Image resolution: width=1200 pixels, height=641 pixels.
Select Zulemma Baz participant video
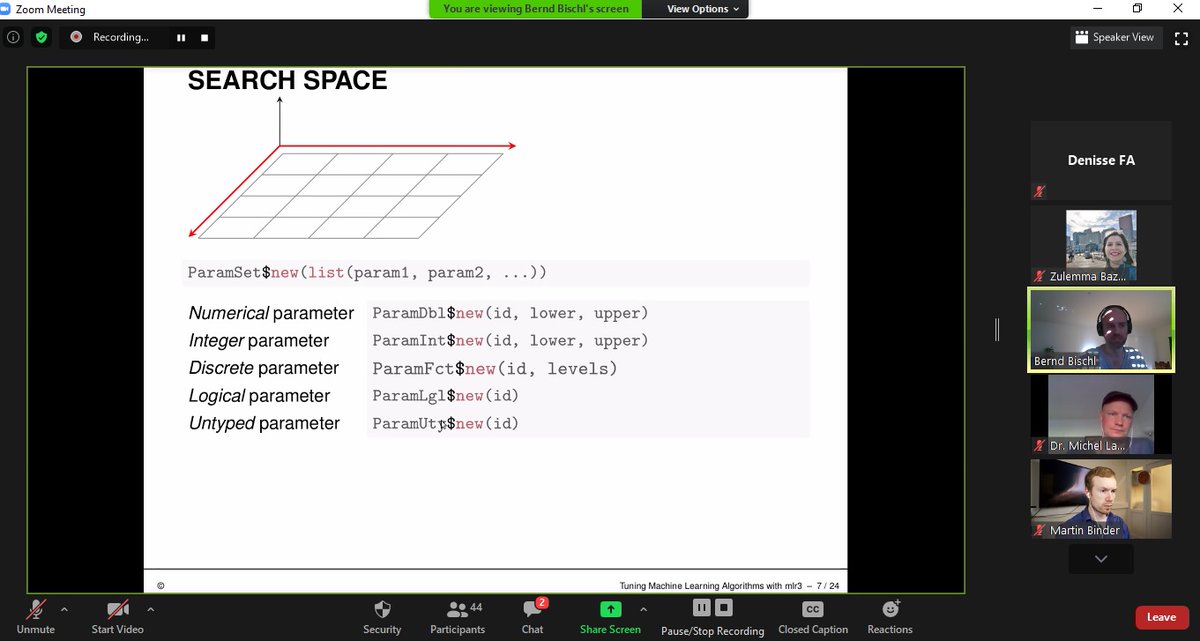(x=1101, y=245)
